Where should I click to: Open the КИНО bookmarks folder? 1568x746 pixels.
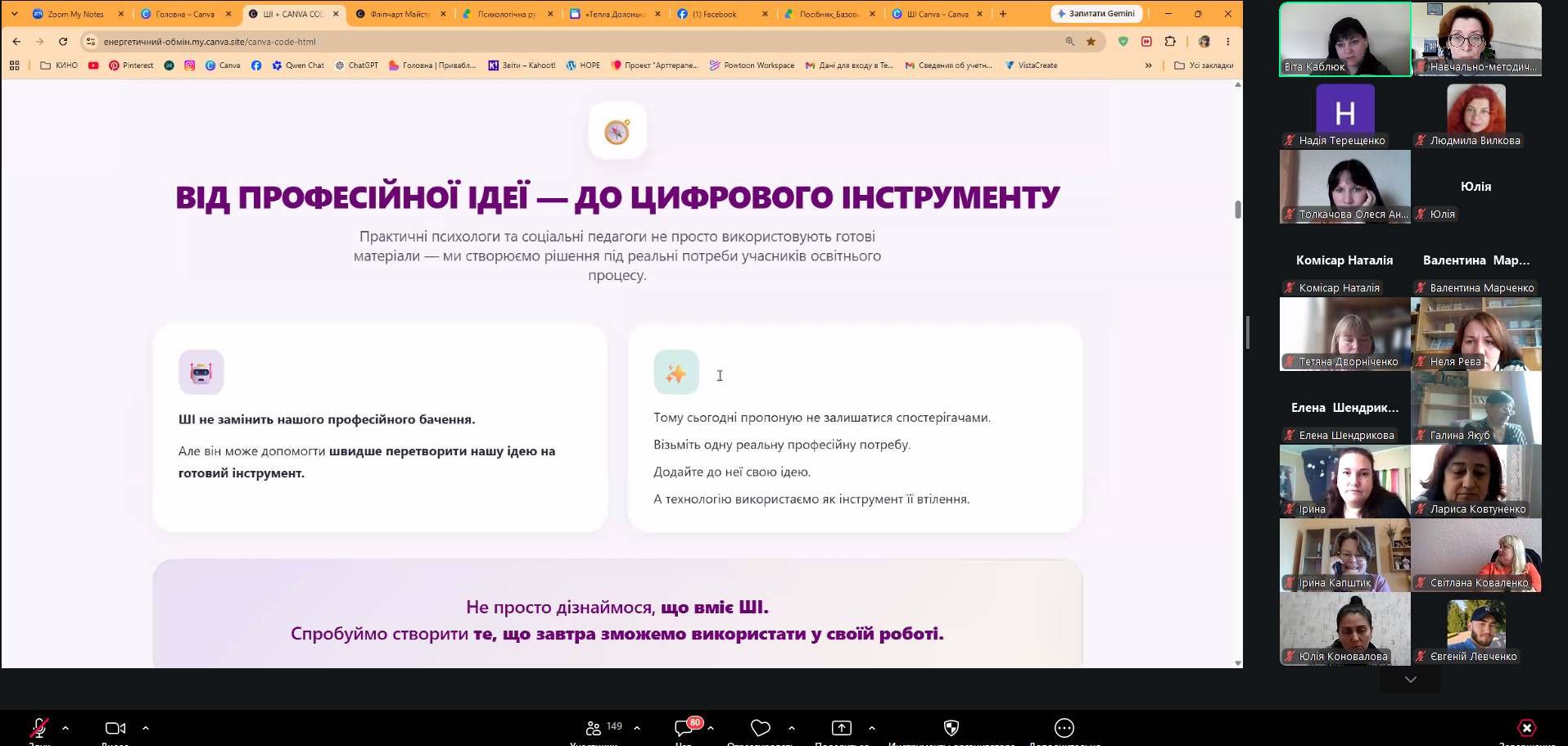[59, 66]
